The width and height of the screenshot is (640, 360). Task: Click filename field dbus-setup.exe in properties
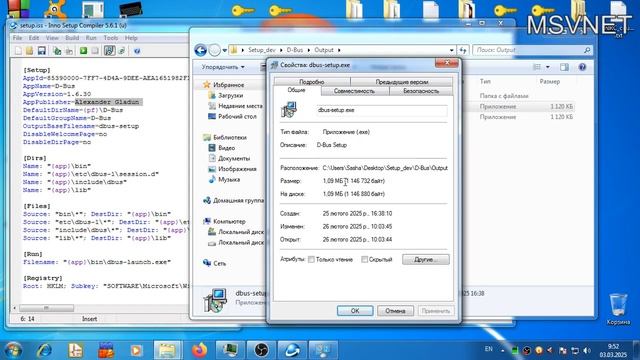(x=382, y=110)
